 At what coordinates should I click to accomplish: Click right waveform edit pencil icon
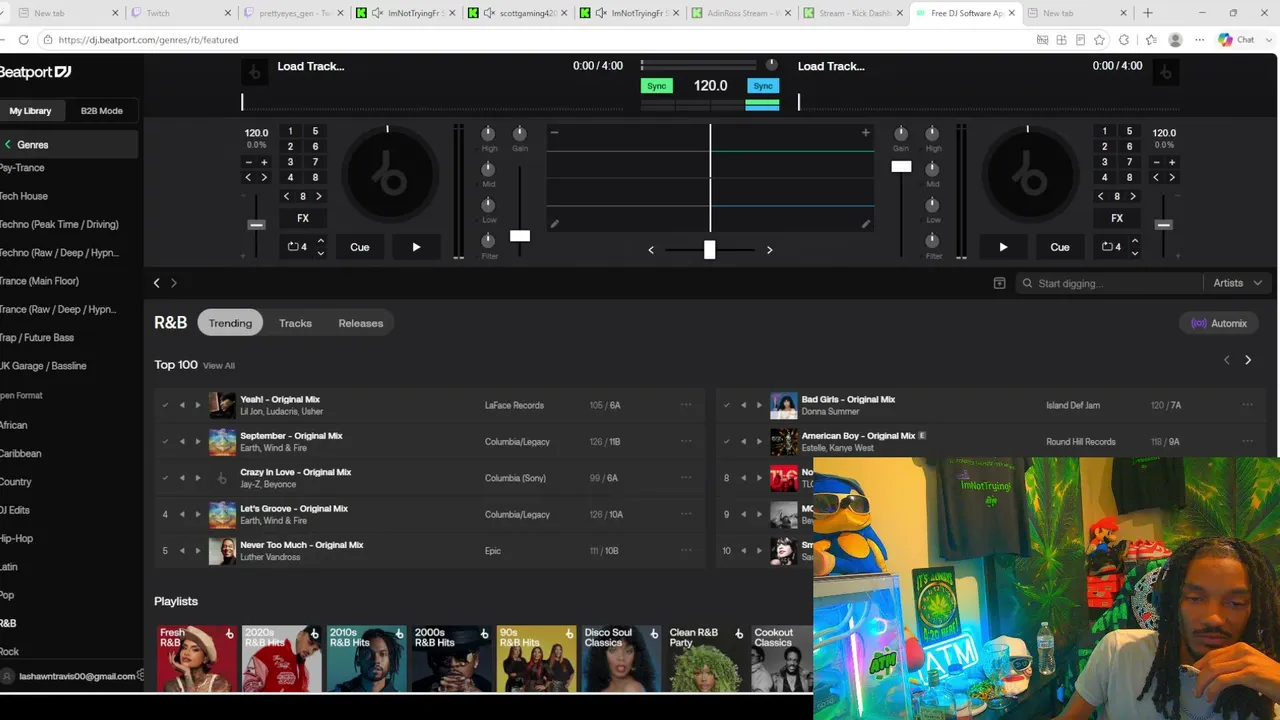866,224
